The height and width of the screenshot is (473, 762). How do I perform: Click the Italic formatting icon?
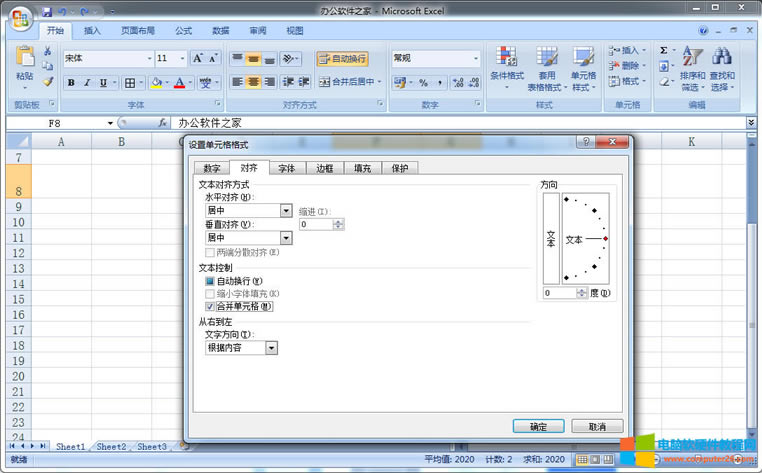pyautogui.click(x=87, y=83)
